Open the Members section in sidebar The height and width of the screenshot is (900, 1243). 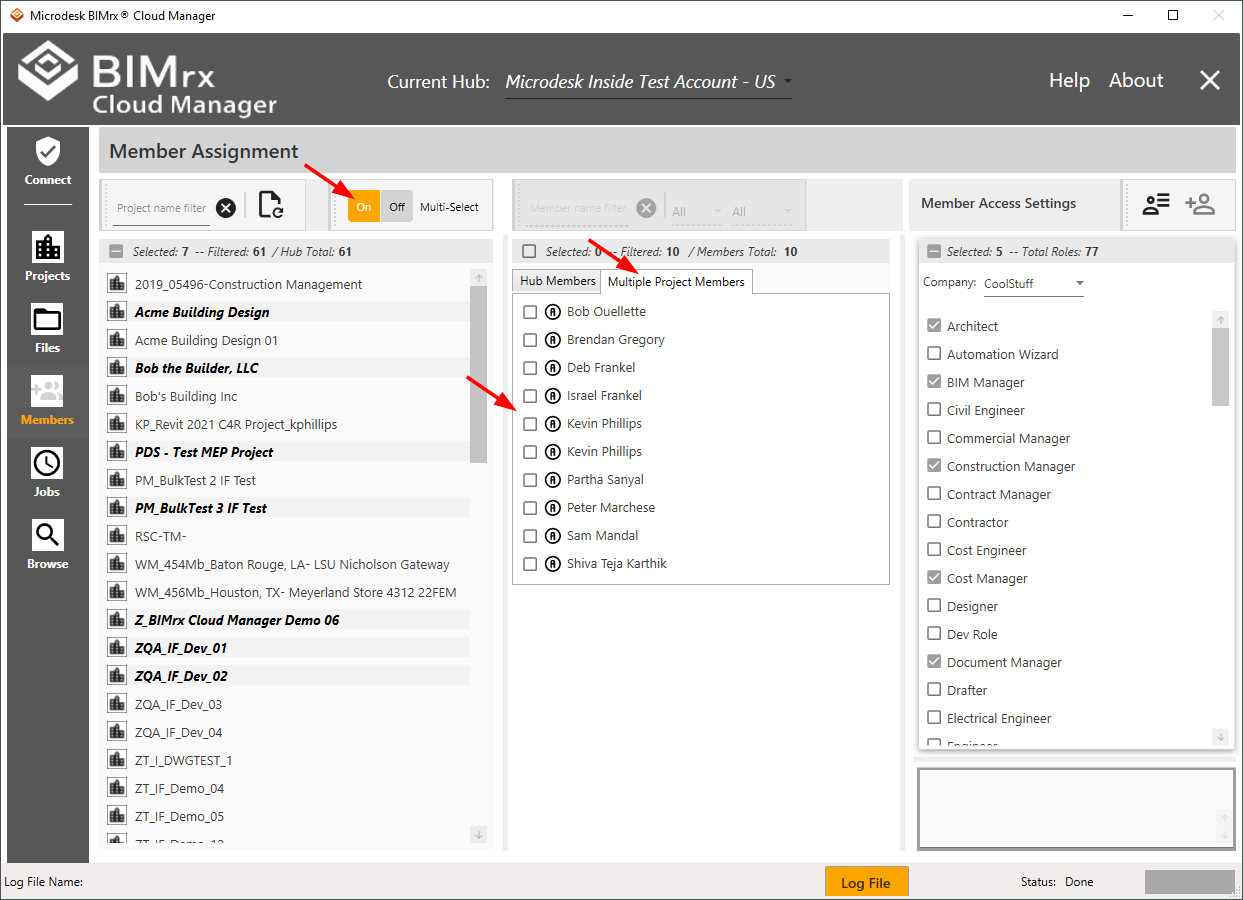click(x=48, y=401)
